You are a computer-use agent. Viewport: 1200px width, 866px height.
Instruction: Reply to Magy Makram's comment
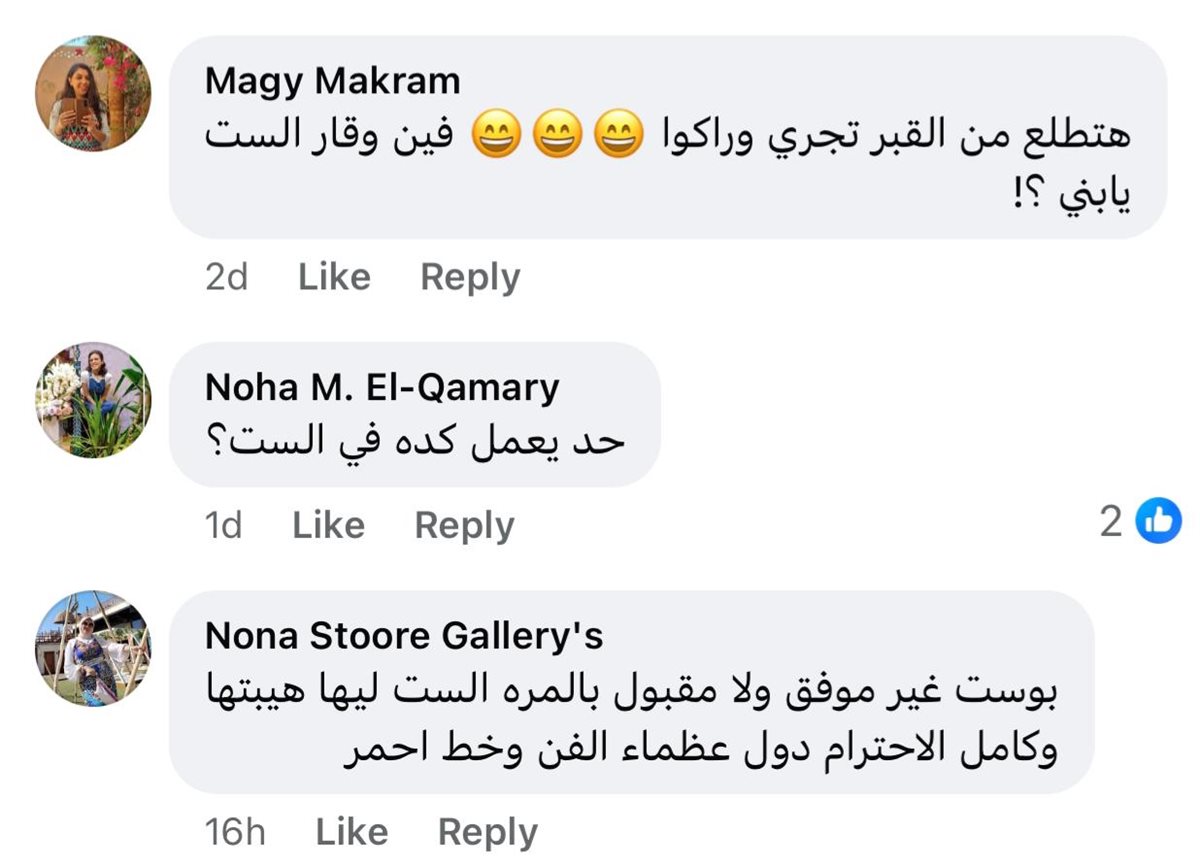[x=470, y=277]
